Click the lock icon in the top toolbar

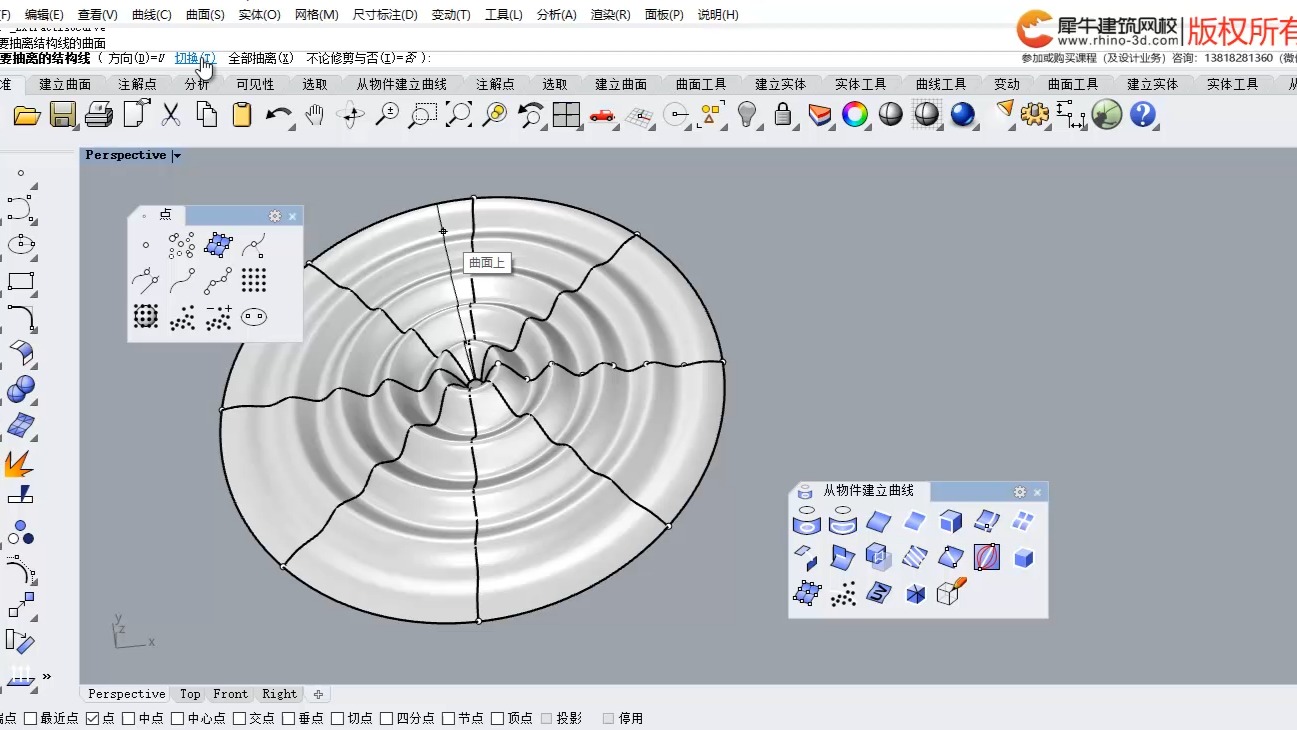point(783,115)
